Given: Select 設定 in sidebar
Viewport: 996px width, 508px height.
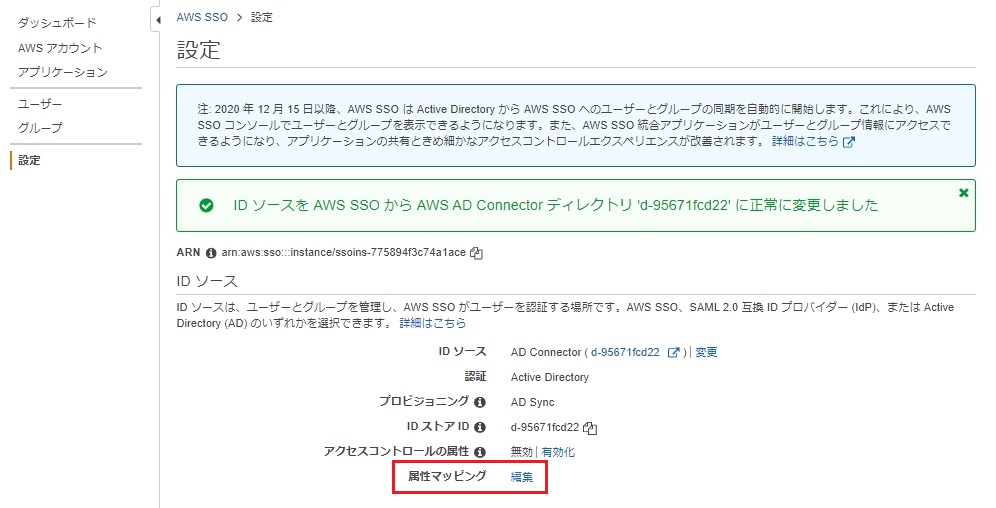Looking at the screenshot, I should tap(29, 161).
